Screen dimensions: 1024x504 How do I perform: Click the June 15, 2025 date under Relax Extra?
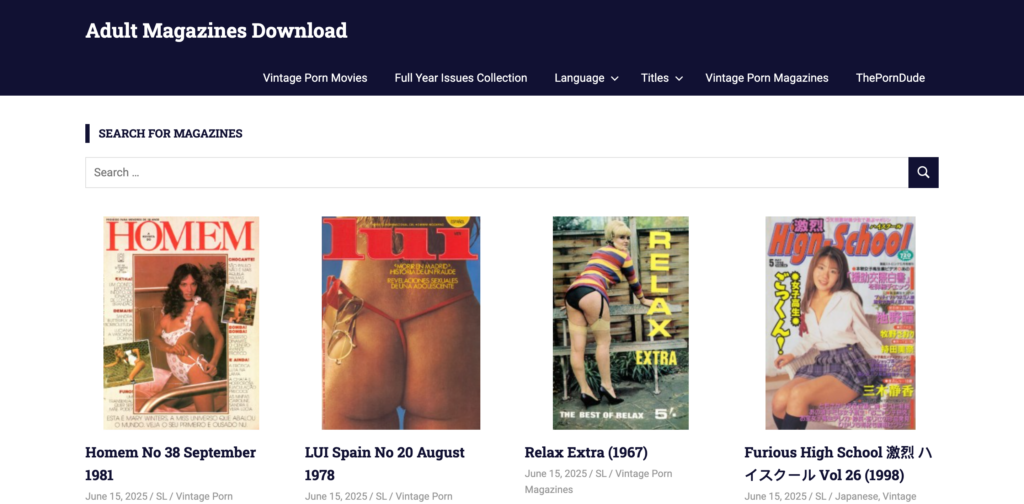[x=556, y=474]
